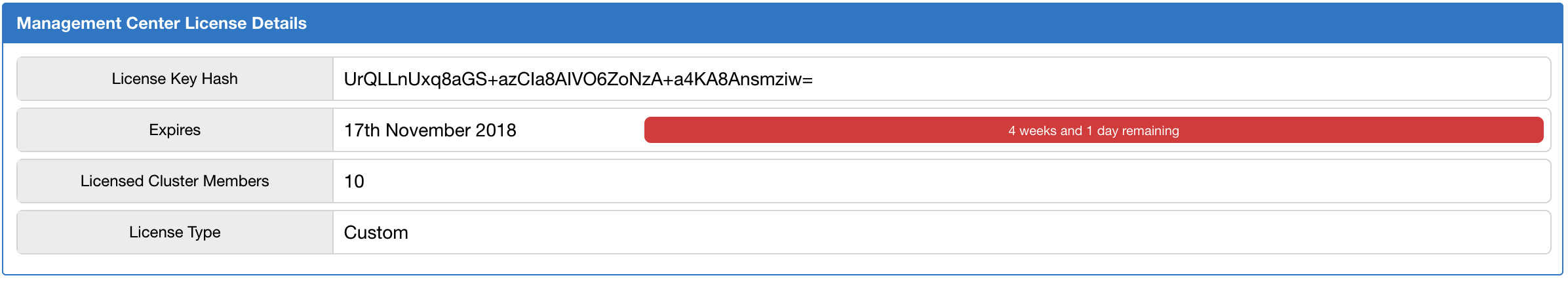Click the '4 weeks and 1 day remaining' text
Viewport: 1568px width, 282px height.
pos(1093,131)
